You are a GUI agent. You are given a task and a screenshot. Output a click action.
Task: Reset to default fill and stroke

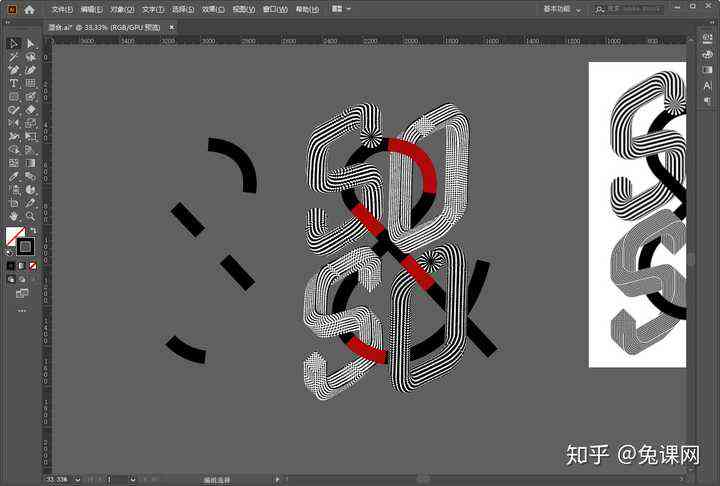click(x=10, y=252)
